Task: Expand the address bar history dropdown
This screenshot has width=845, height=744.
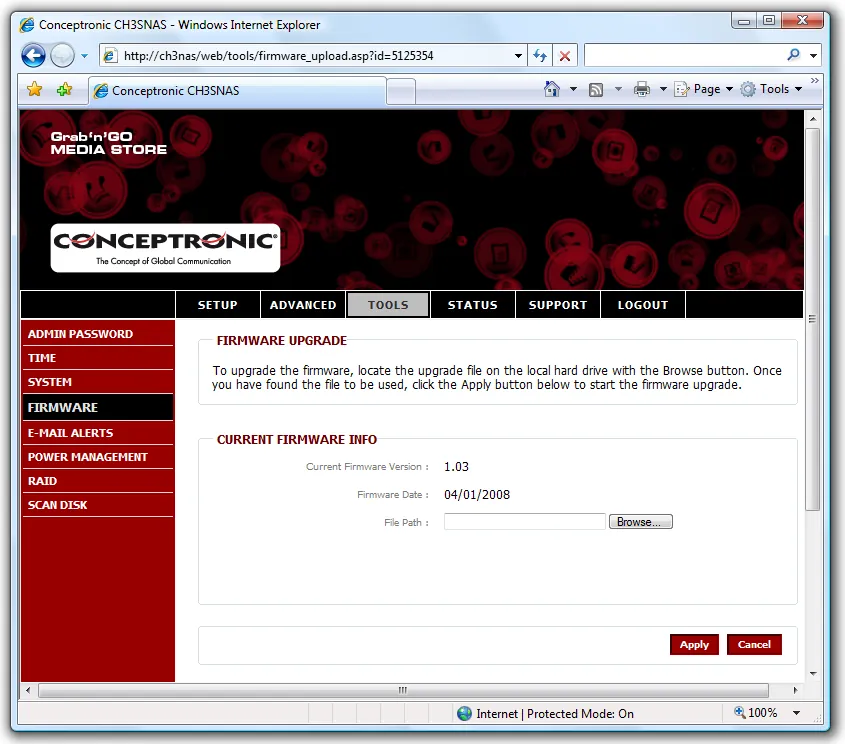Action: [518, 55]
